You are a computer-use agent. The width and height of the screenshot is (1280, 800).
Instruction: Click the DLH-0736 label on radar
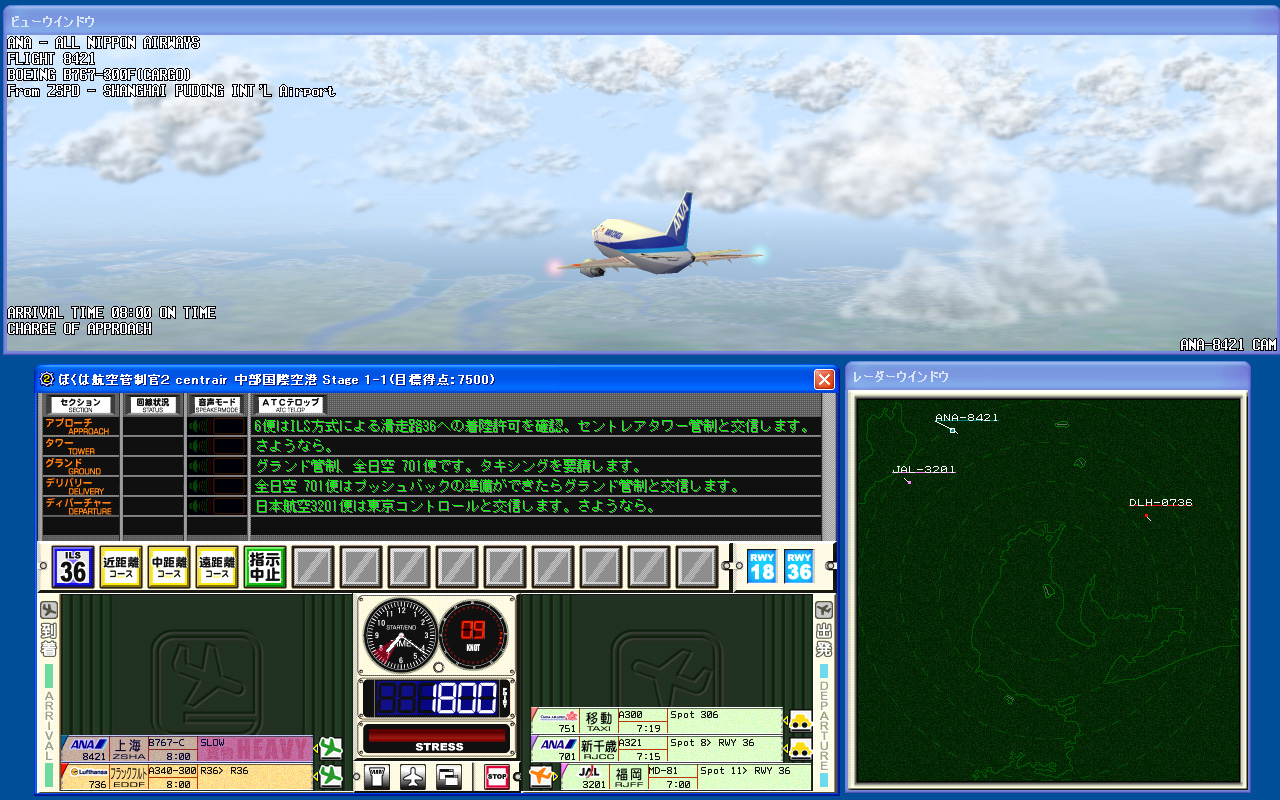(1160, 502)
